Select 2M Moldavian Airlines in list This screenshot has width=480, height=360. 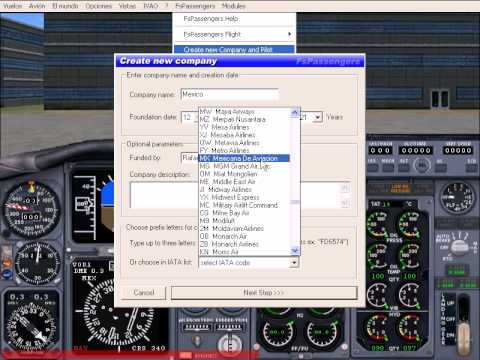click(x=245, y=228)
